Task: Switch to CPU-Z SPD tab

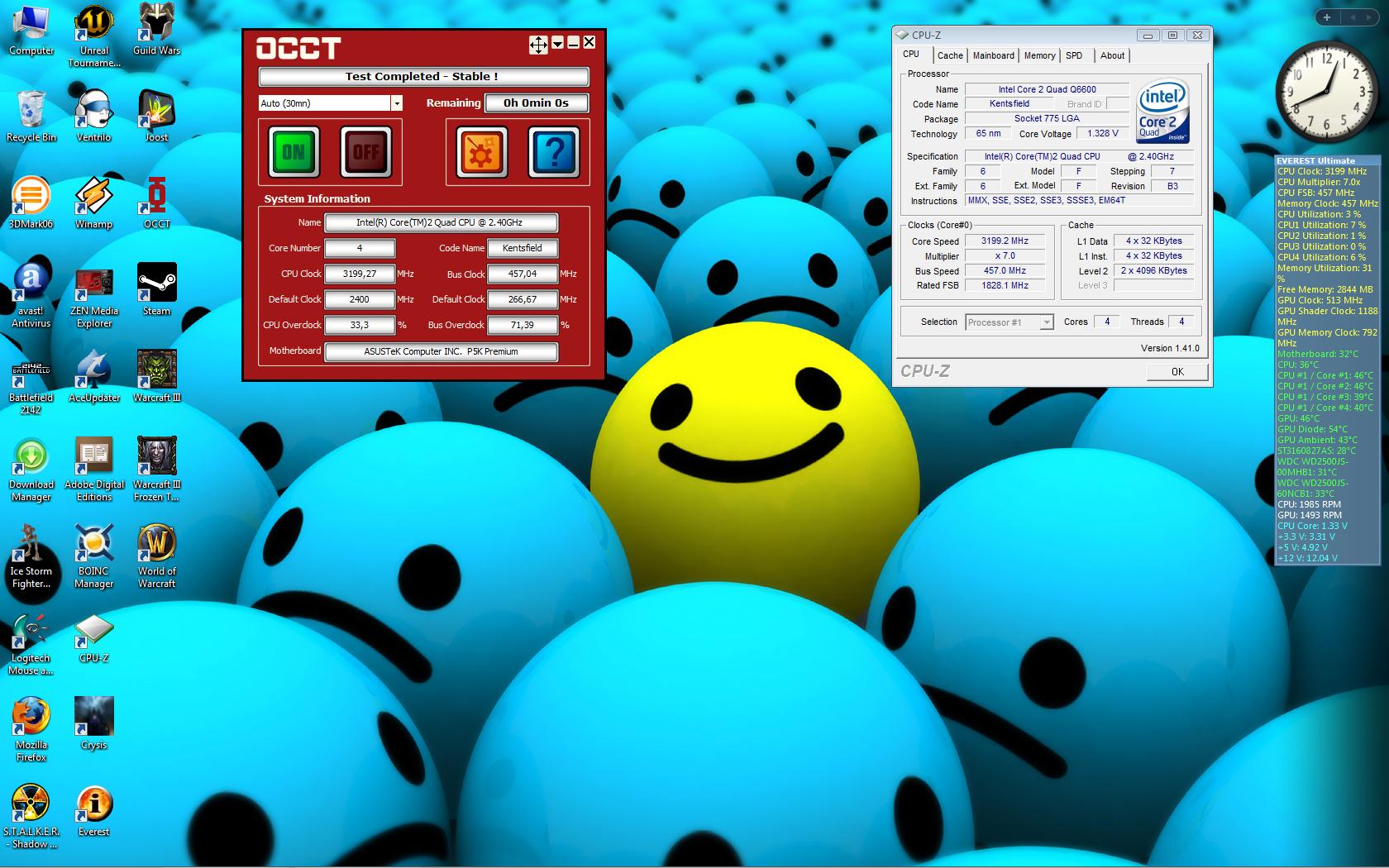Action: 1074,55
